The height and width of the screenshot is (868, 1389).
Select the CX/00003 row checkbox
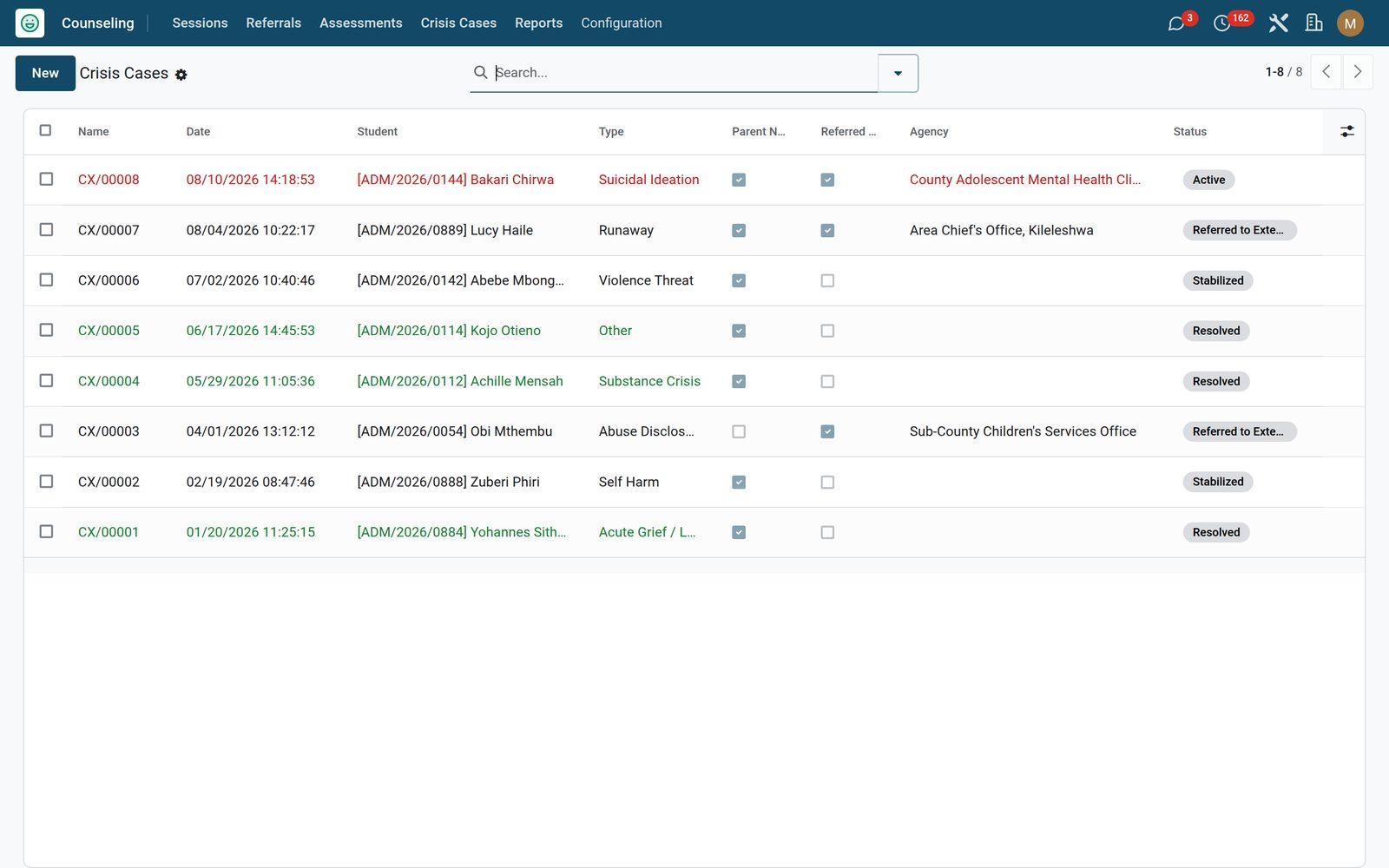tap(46, 431)
